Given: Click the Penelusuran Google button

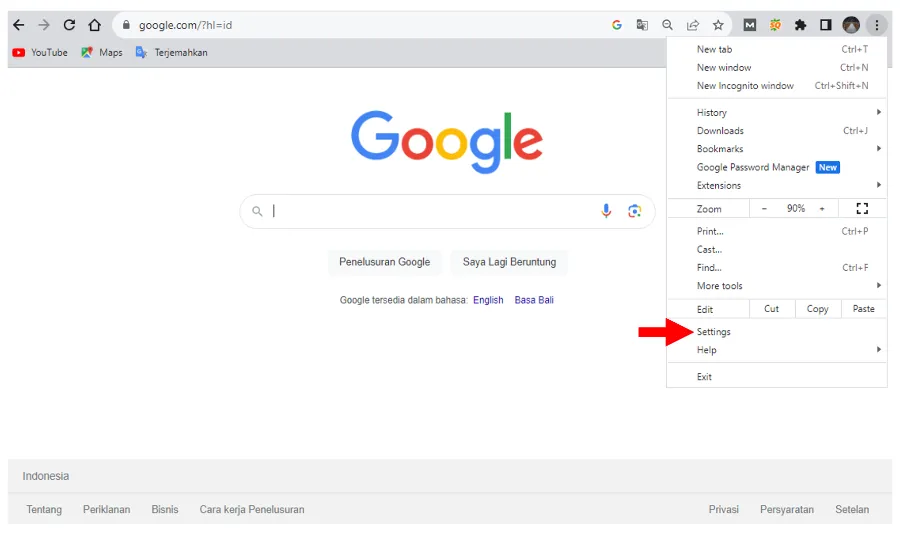Looking at the screenshot, I should pos(385,262).
